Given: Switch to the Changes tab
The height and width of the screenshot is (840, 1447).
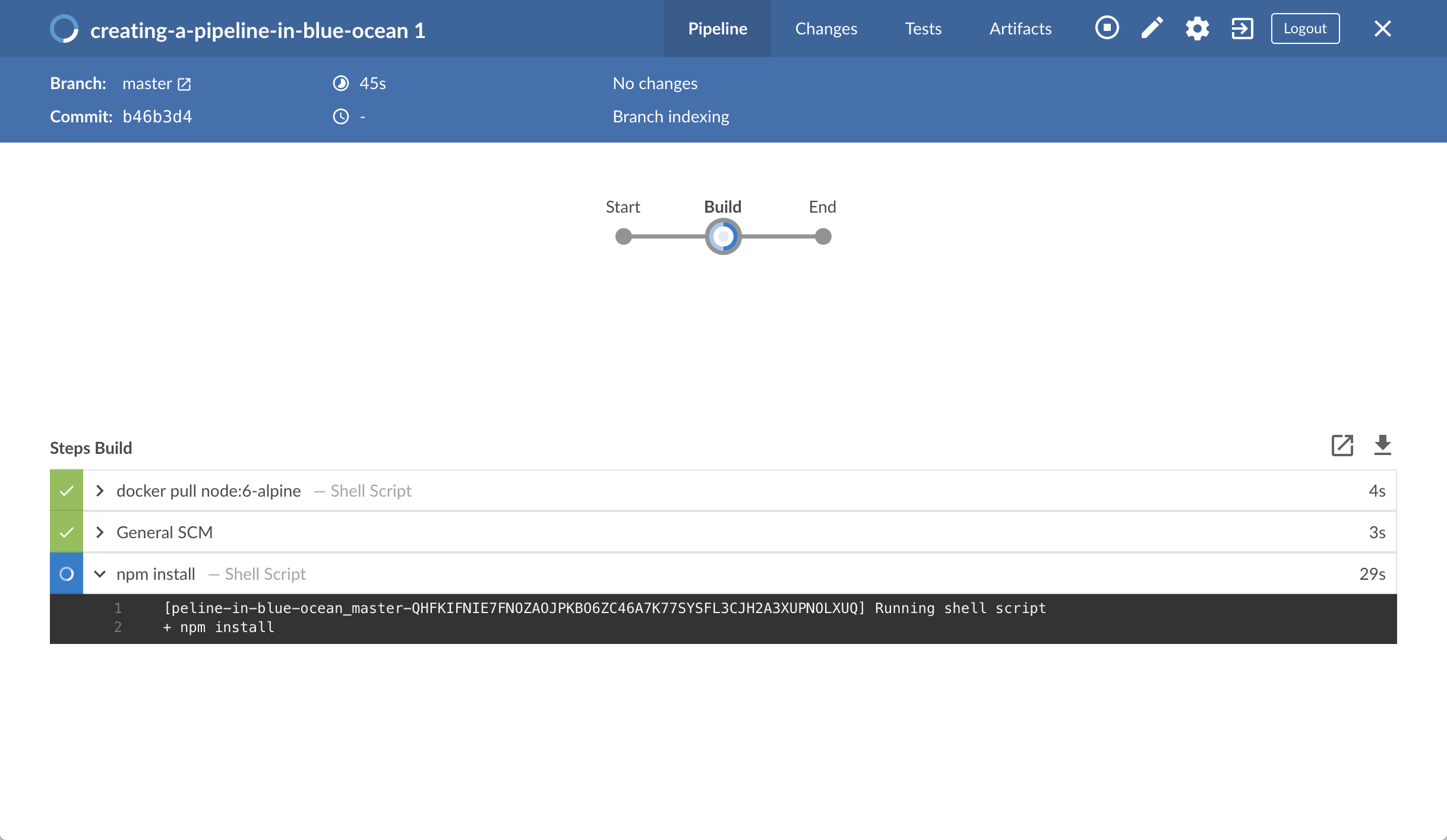Looking at the screenshot, I should click(x=826, y=28).
